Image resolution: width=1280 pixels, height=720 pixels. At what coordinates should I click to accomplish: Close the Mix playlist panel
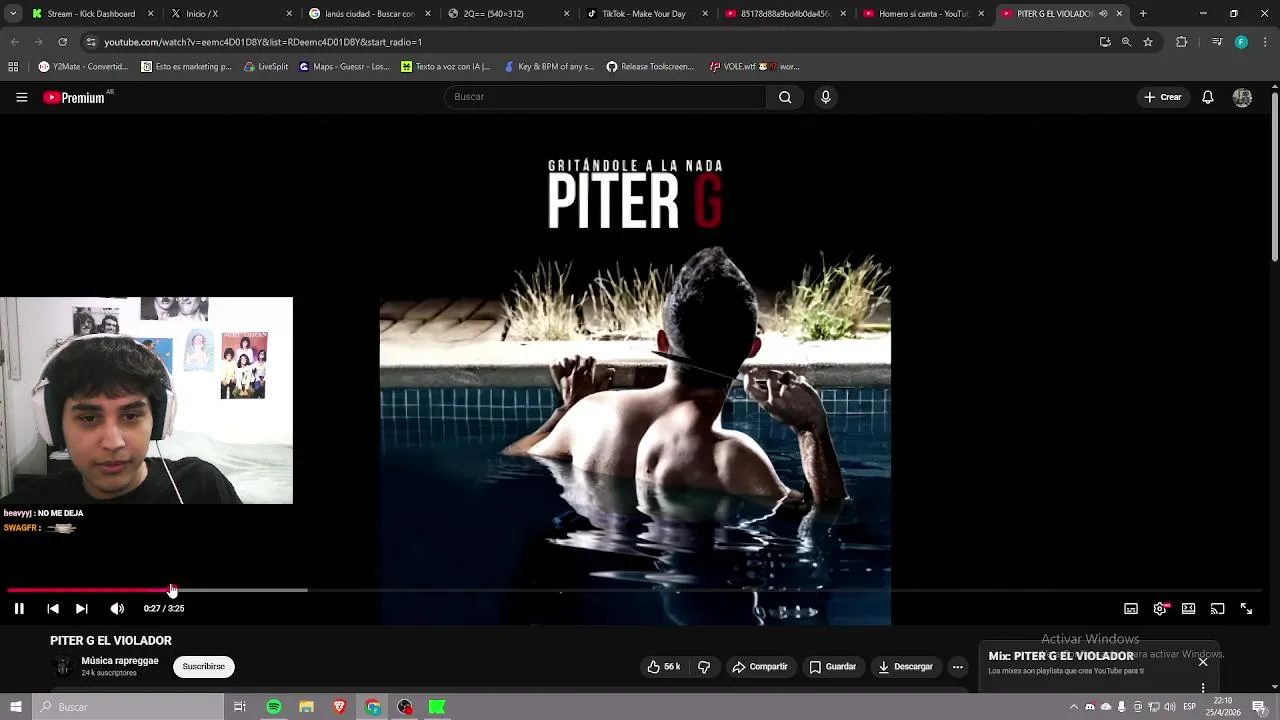1203,662
